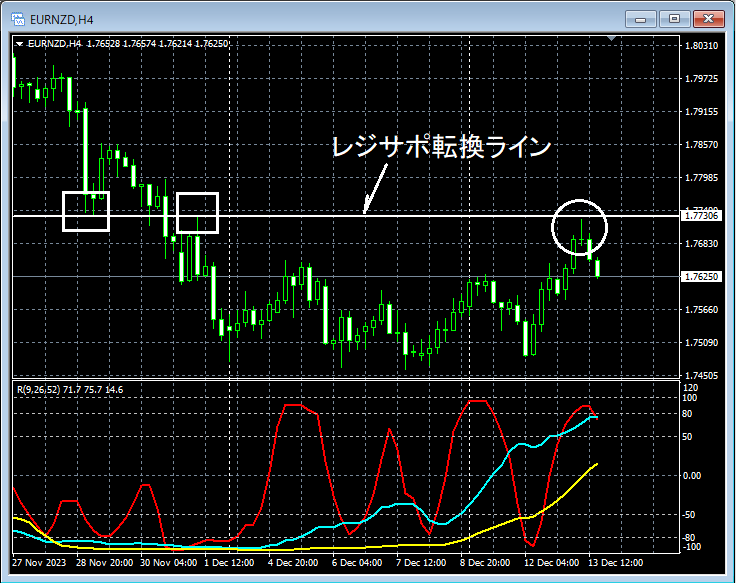Click price axis value 1.75090
This screenshot has height=583, width=737.
701,342
